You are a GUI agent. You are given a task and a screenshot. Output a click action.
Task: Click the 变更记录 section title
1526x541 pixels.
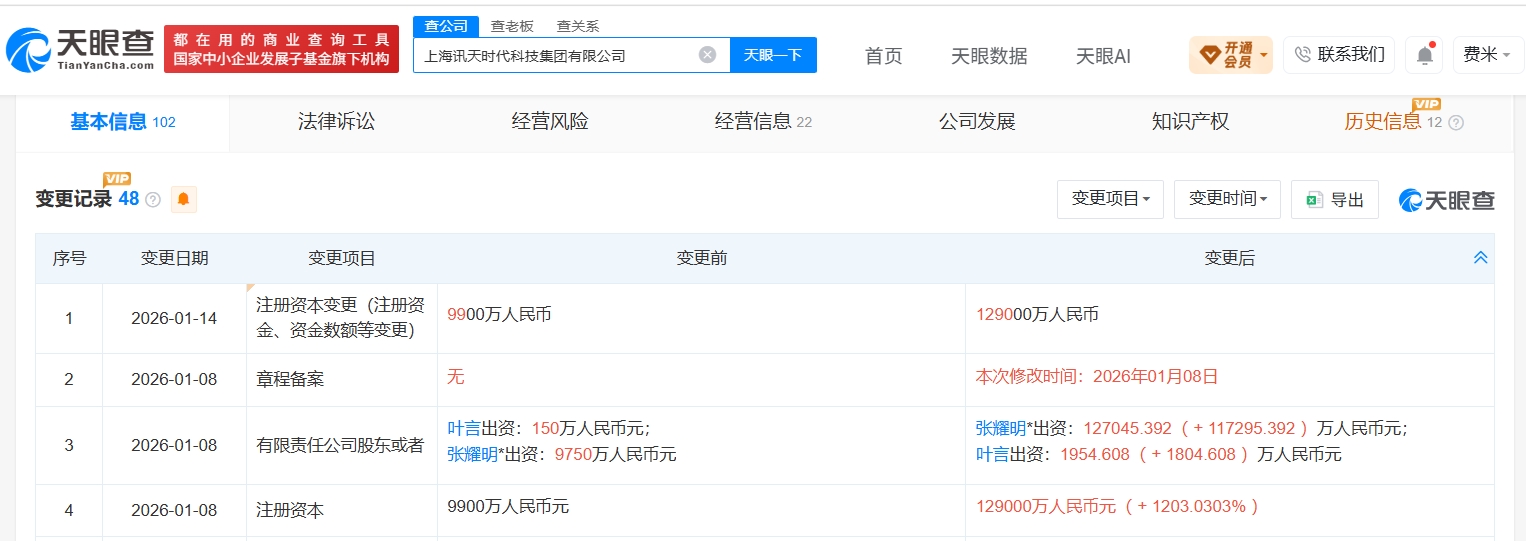[x=74, y=199]
